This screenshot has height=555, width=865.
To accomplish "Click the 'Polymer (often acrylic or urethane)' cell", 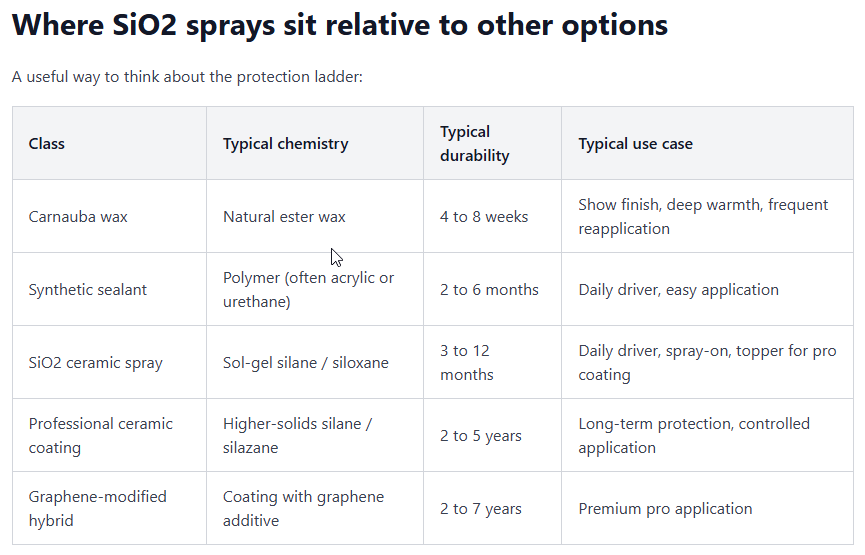I will (x=315, y=290).
